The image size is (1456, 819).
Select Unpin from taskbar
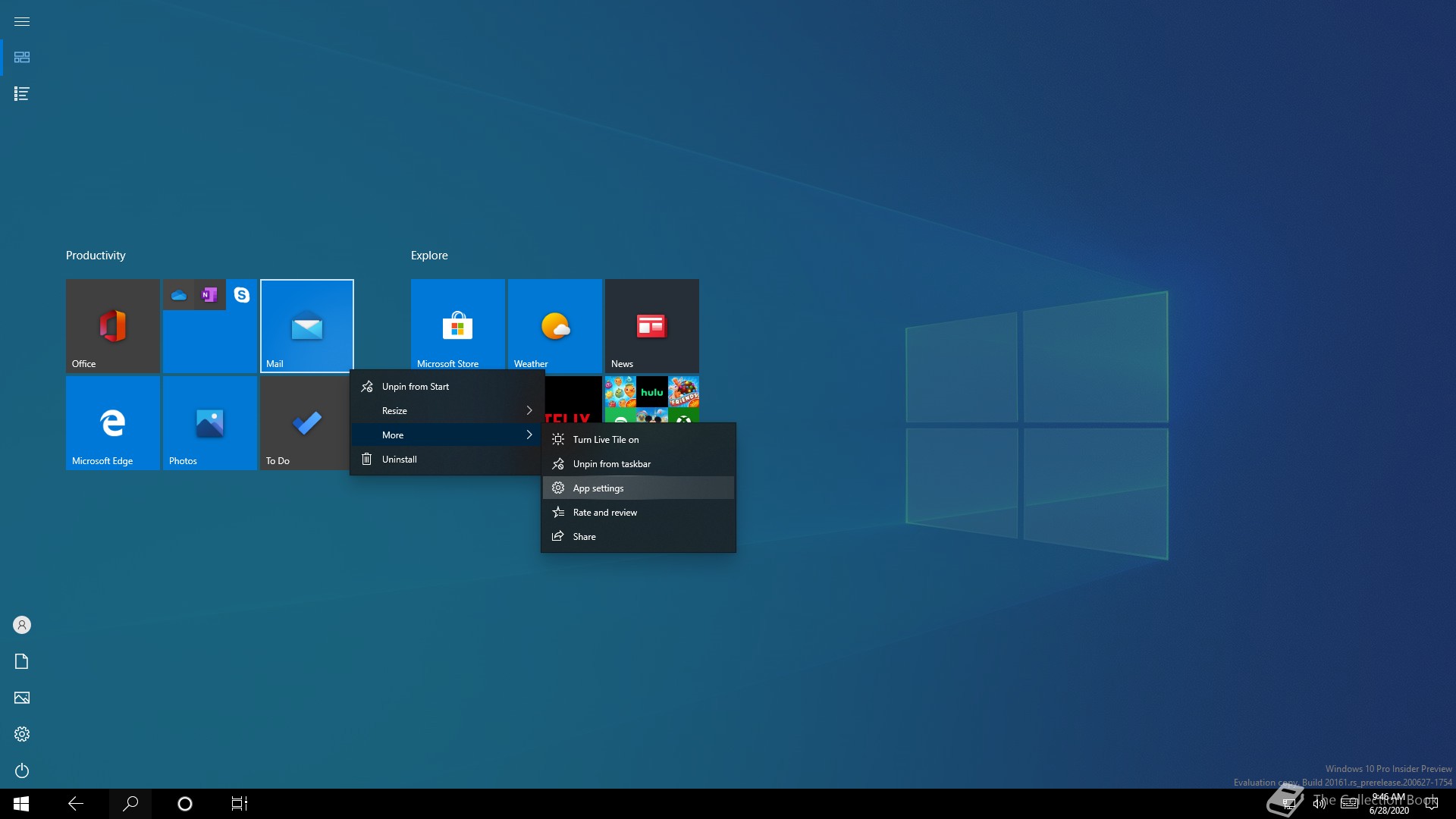(639, 464)
